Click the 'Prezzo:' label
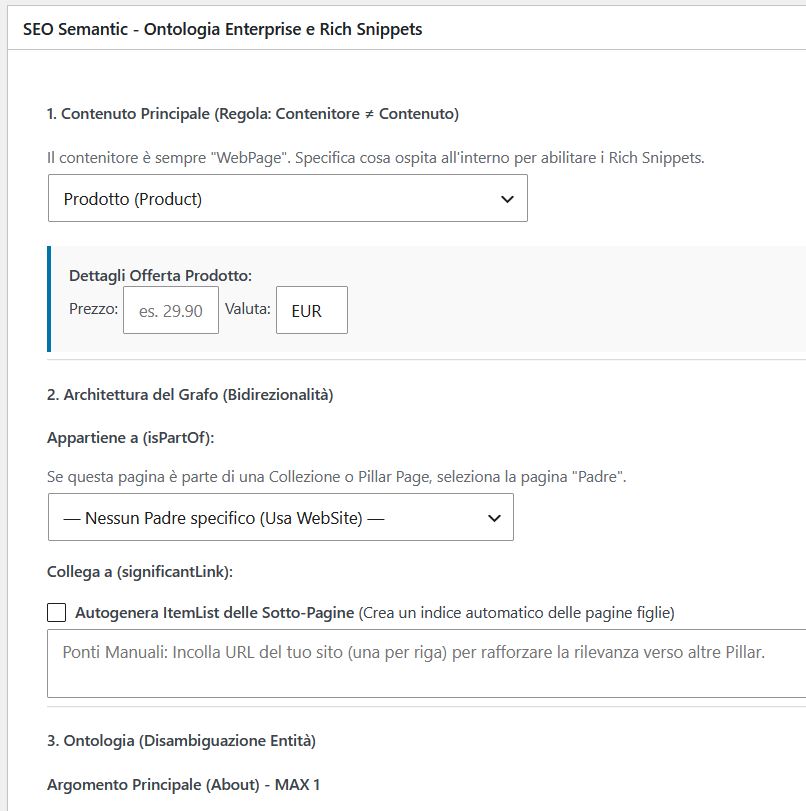Image resolution: width=806 pixels, height=811 pixels. click(x=94, y=309)
